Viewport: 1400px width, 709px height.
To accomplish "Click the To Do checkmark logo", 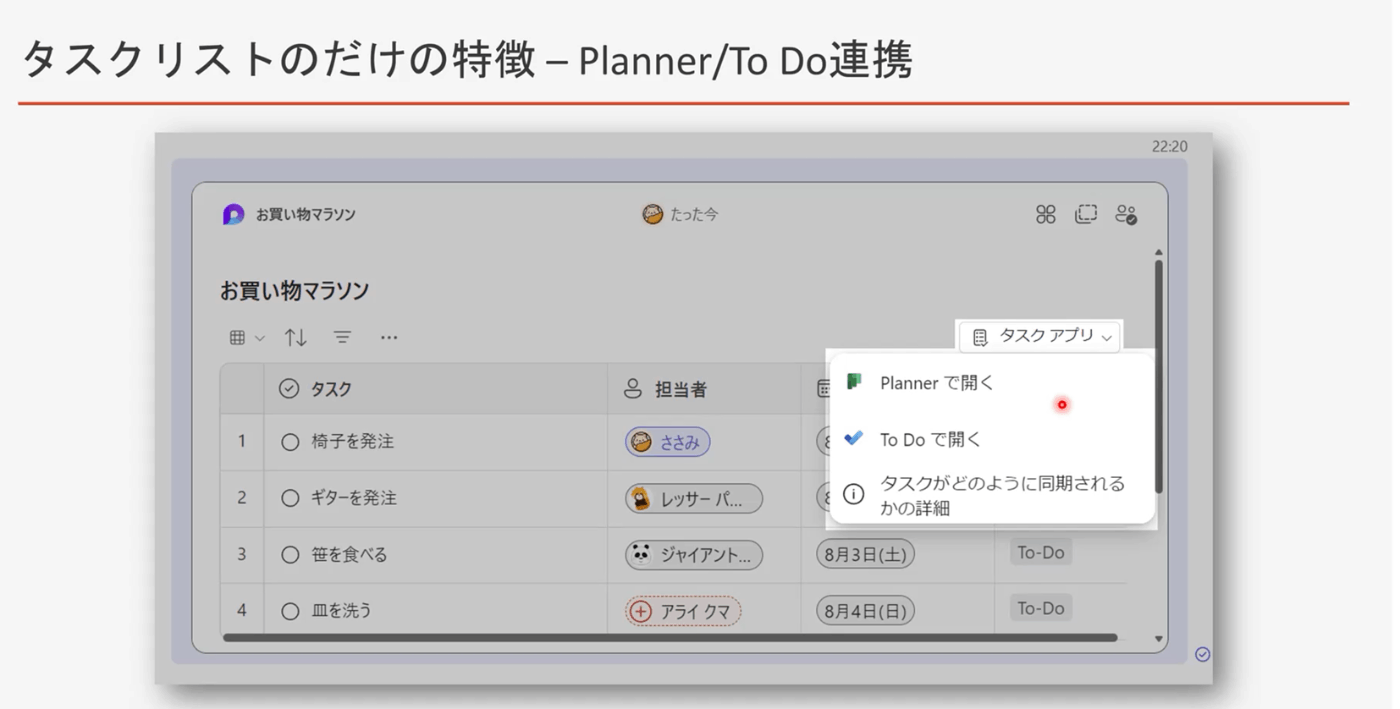I will coord(854,438).
